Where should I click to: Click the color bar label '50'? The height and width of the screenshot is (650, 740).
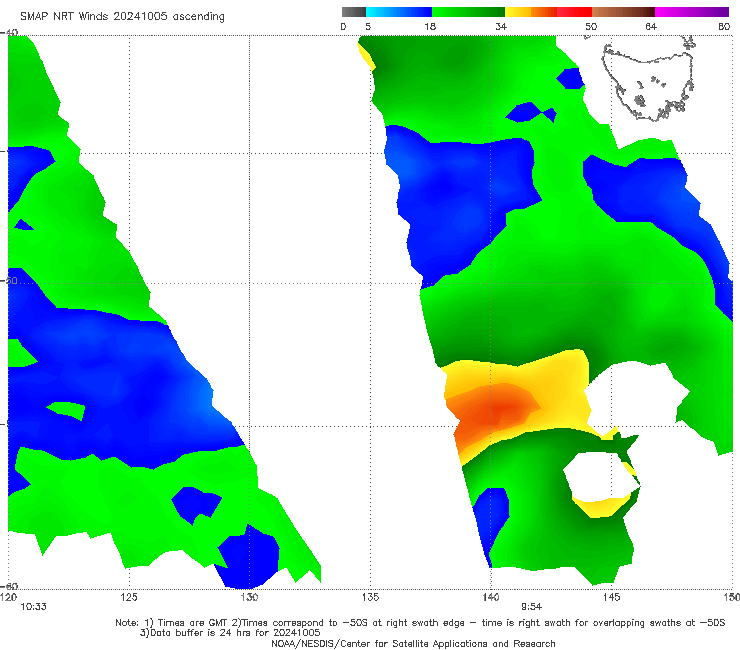point(591,26)
